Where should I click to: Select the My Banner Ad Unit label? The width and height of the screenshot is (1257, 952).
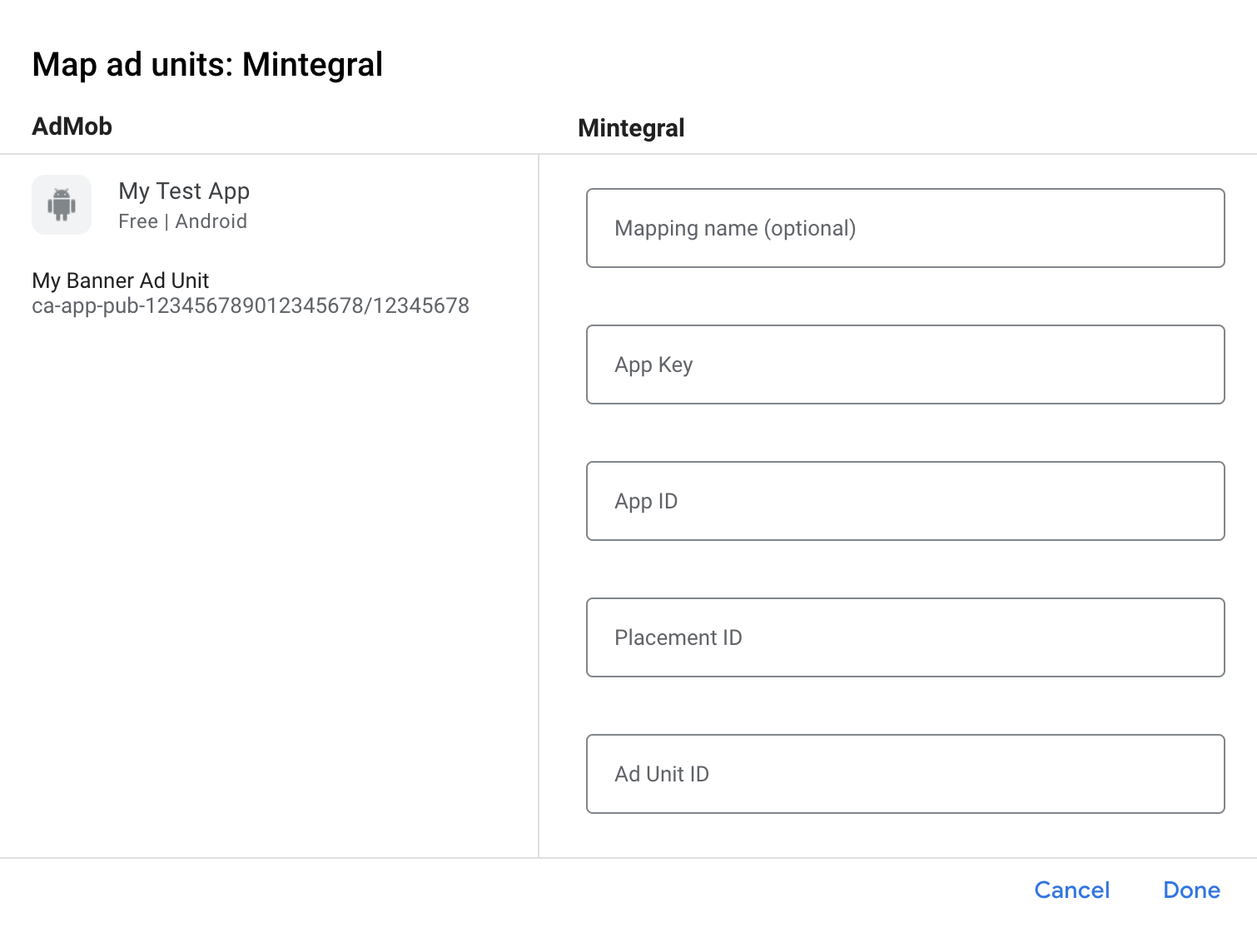click(120, 280)
